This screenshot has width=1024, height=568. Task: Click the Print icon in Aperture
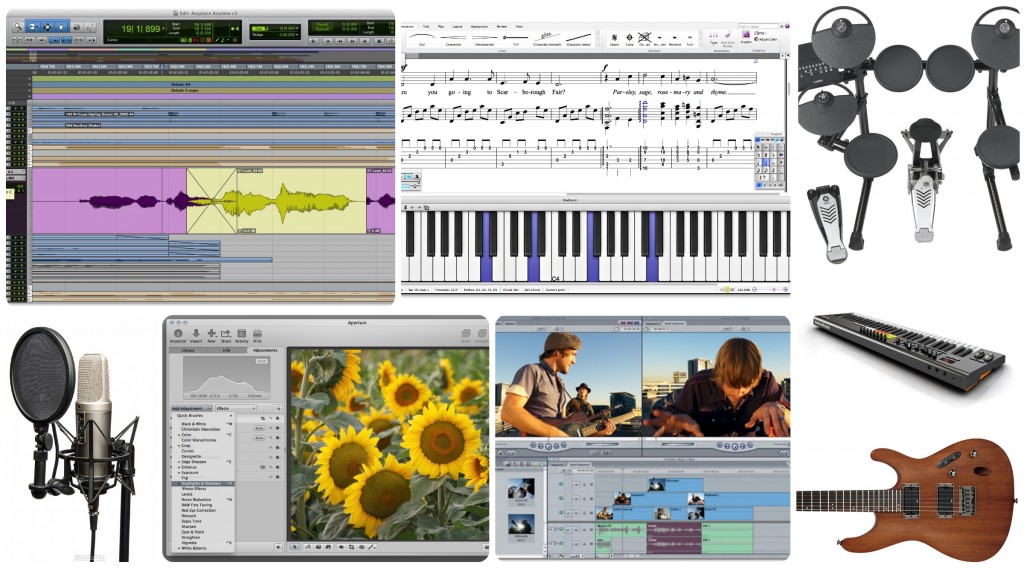257,336
